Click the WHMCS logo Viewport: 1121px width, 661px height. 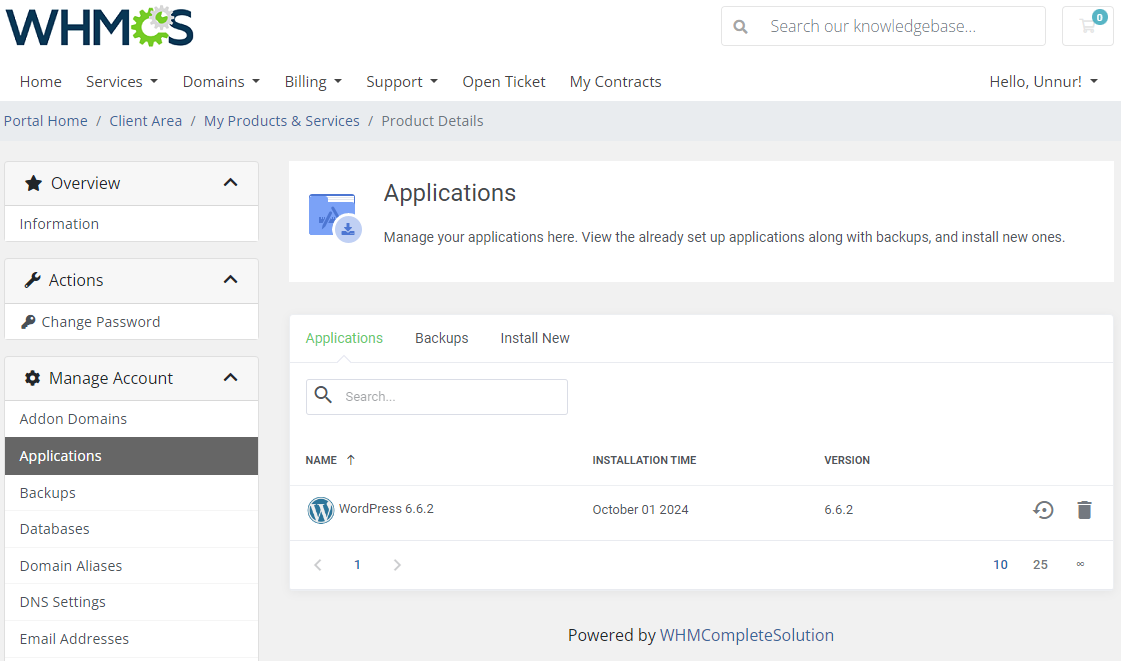99,26
